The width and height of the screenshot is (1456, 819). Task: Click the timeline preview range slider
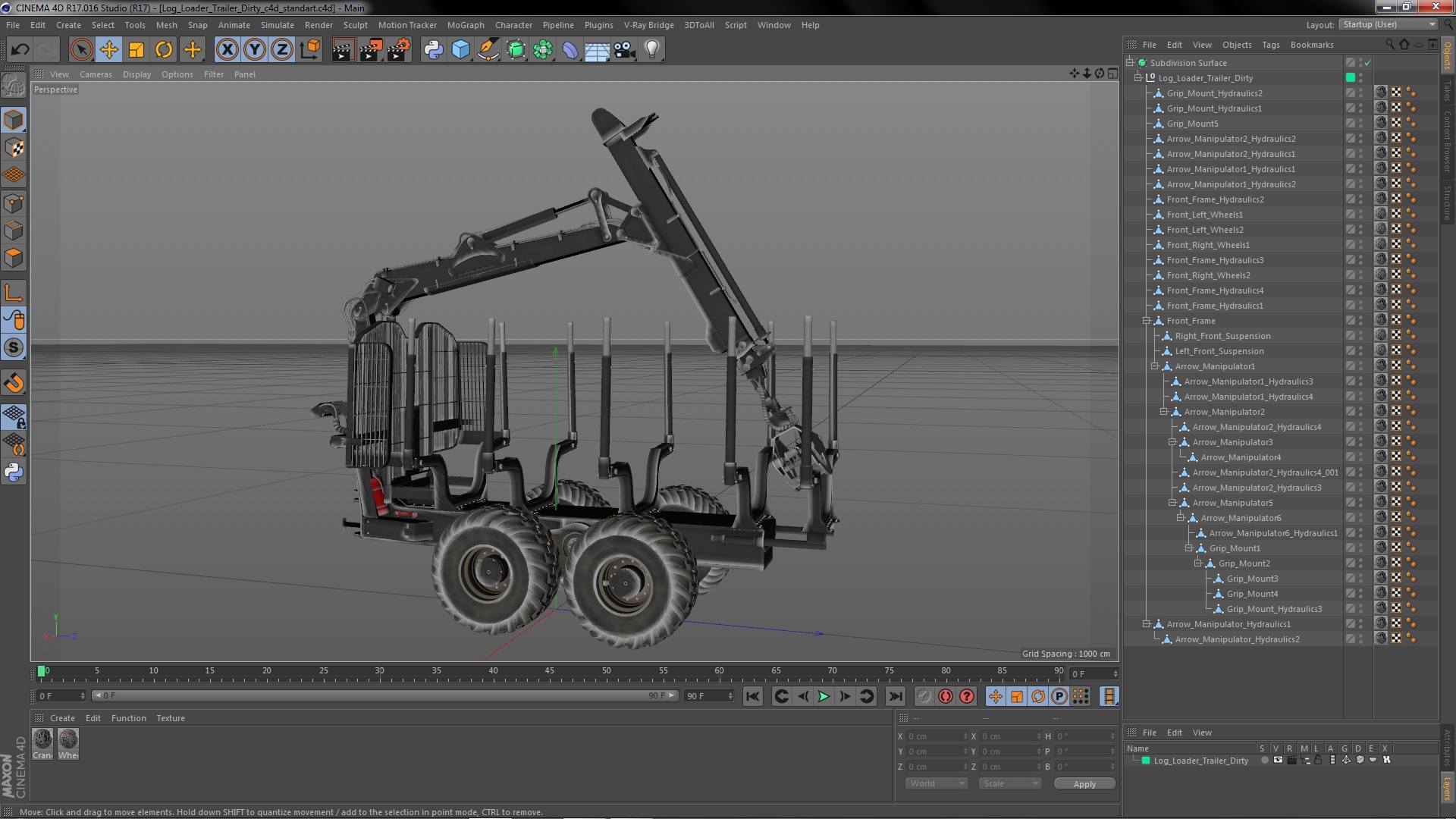pyautogui.click(x=384, y=695)
